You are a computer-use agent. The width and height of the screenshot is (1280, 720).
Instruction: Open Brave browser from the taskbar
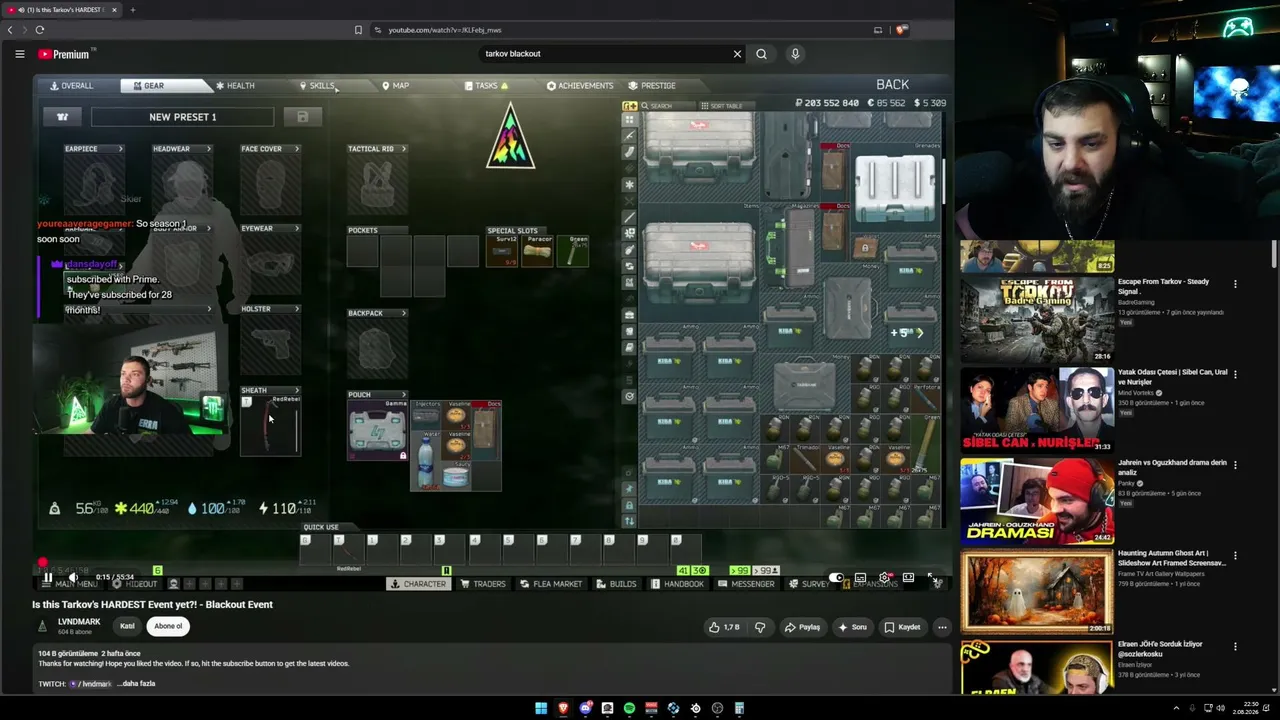[x=563, y=708]
